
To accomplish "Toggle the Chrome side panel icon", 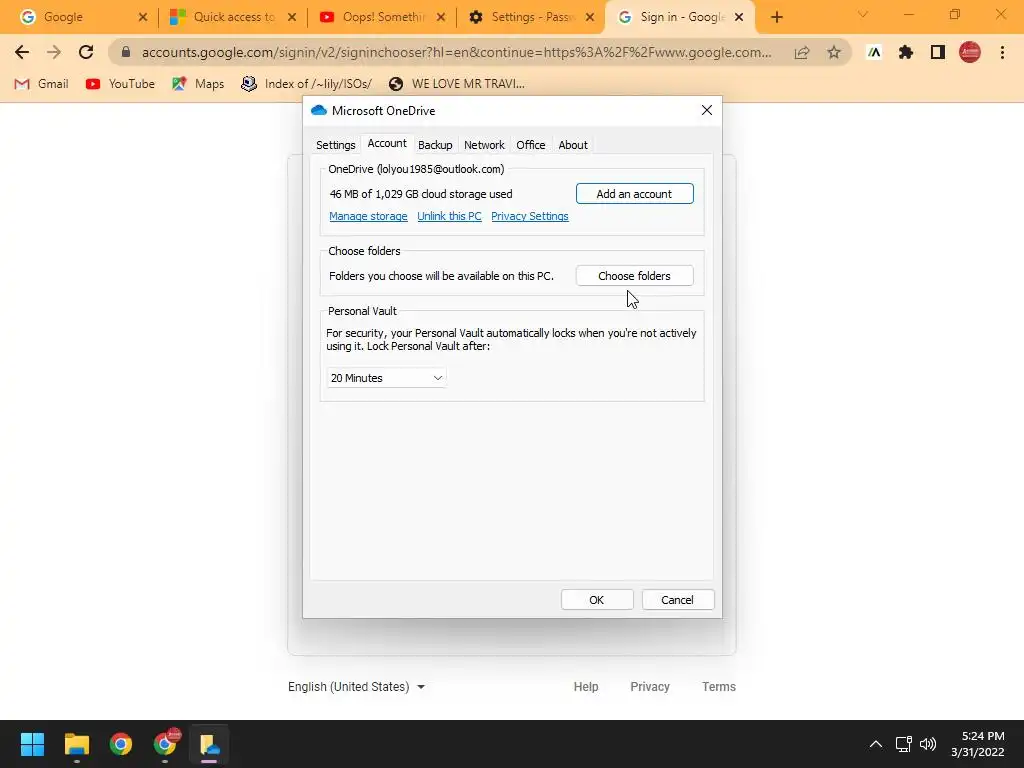I will [938, 52].
